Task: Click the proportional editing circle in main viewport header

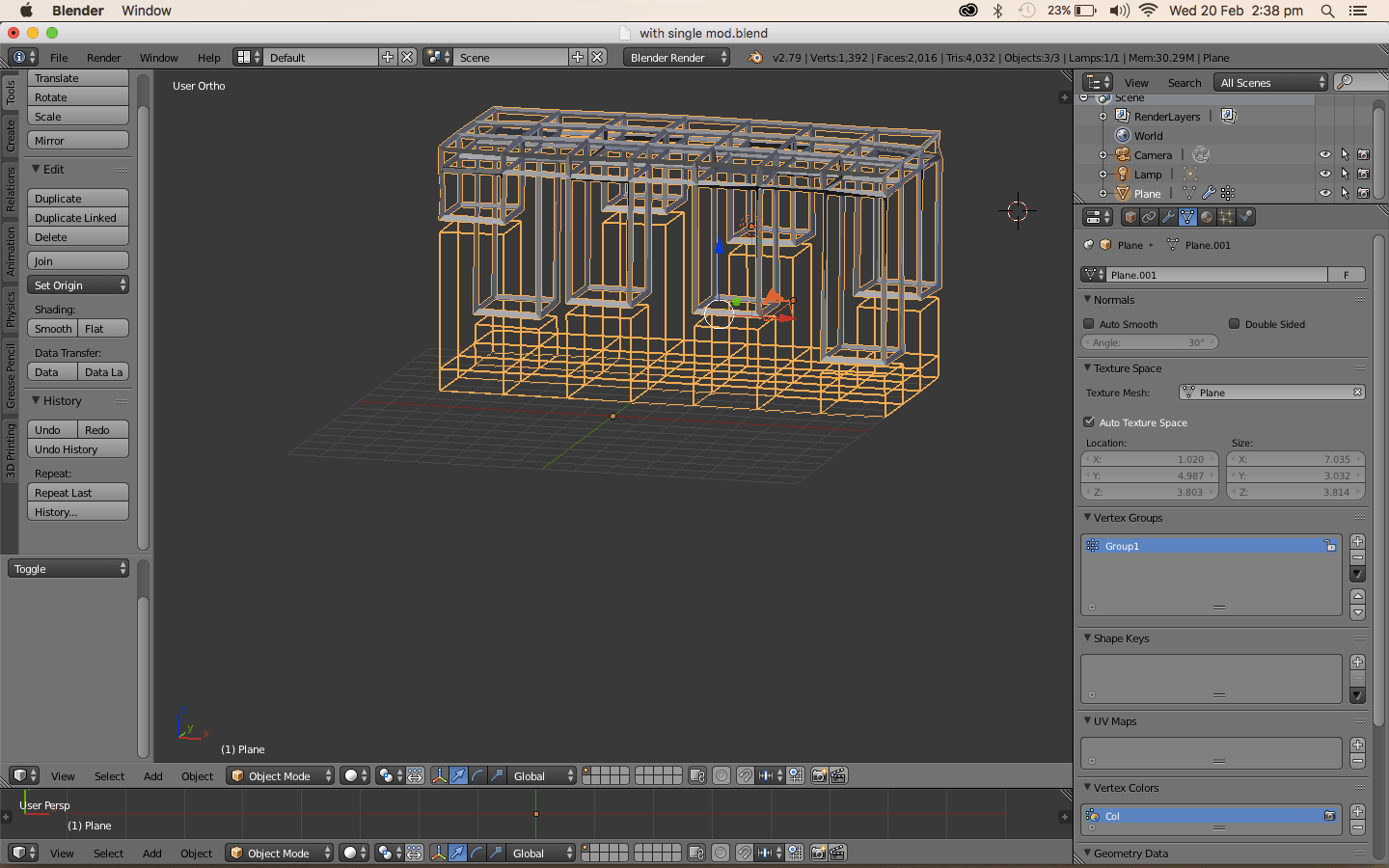Action: pyautogui.click(x=721, y=775)
